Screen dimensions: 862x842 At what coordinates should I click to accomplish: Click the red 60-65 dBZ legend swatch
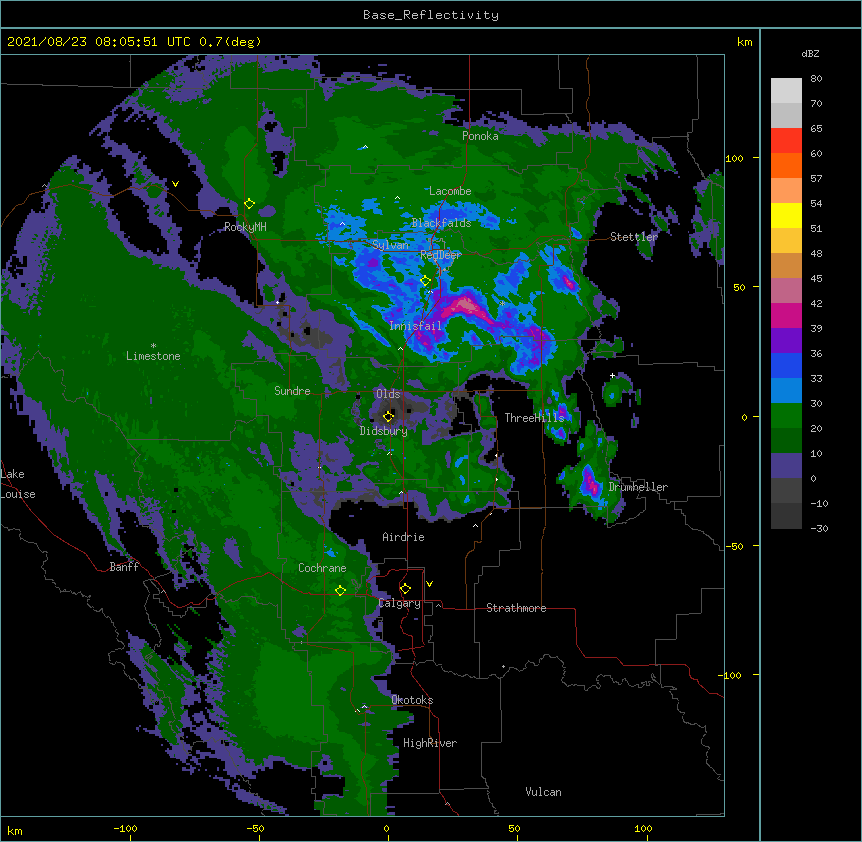[x=786, y=141]
